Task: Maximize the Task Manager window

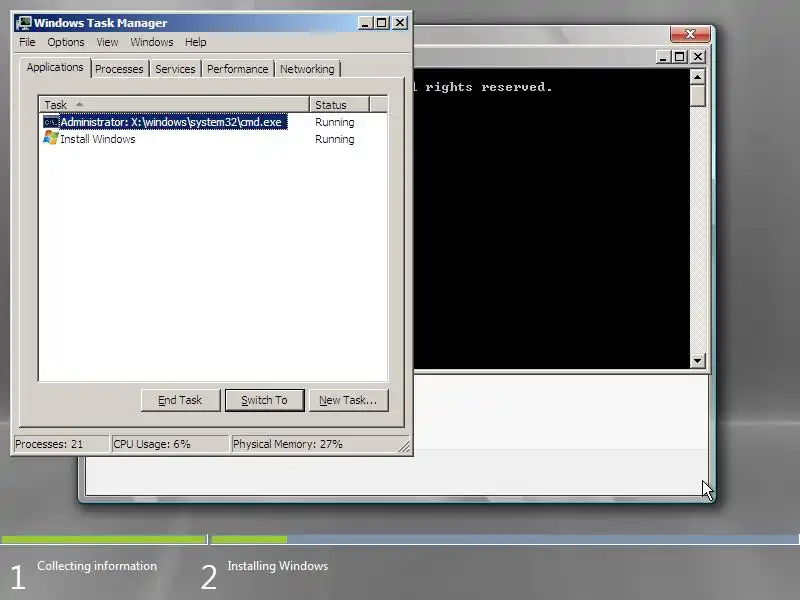Action: [x=382, y=23]
